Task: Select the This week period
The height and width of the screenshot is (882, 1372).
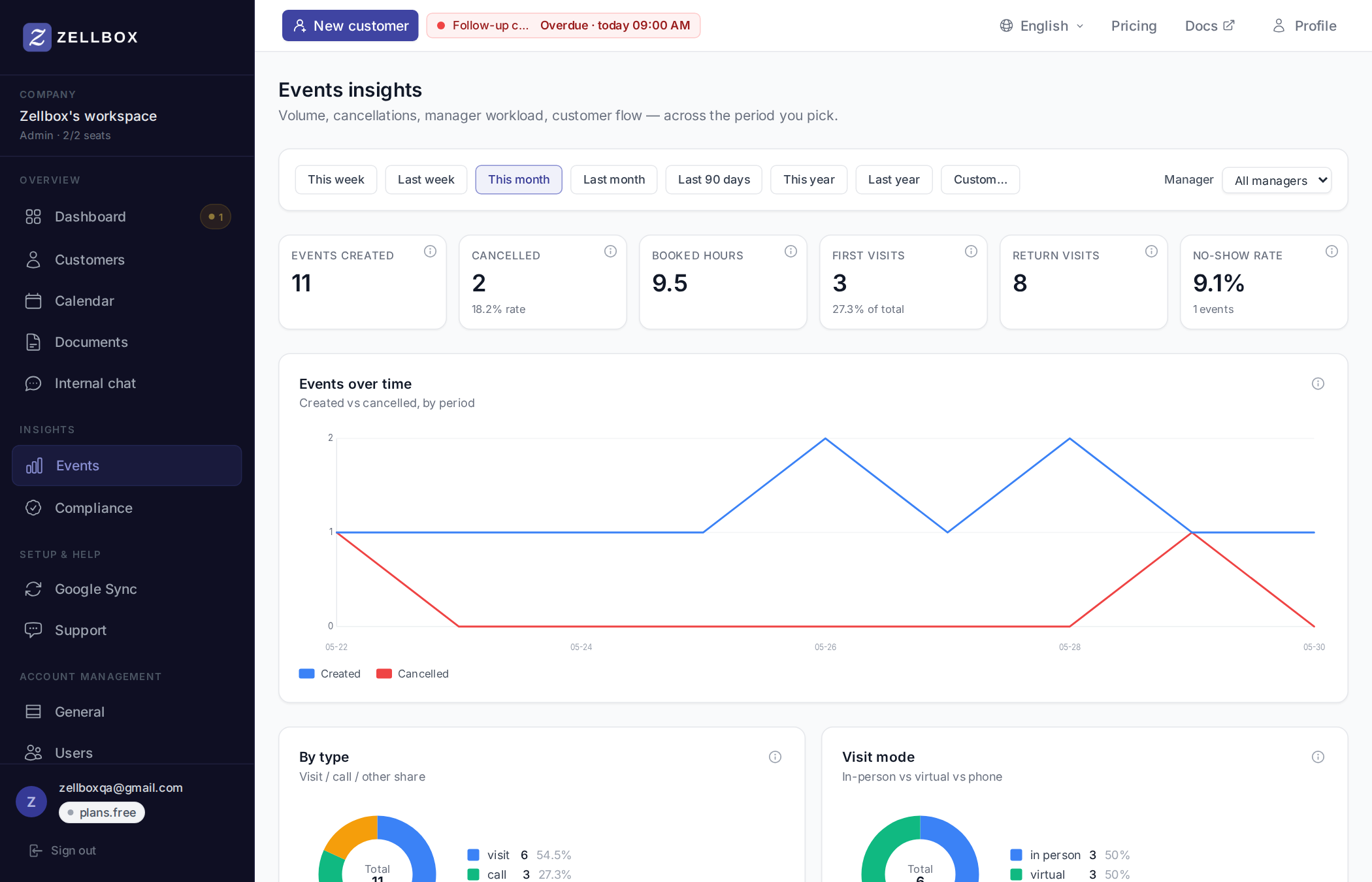Action: [336, 180]
